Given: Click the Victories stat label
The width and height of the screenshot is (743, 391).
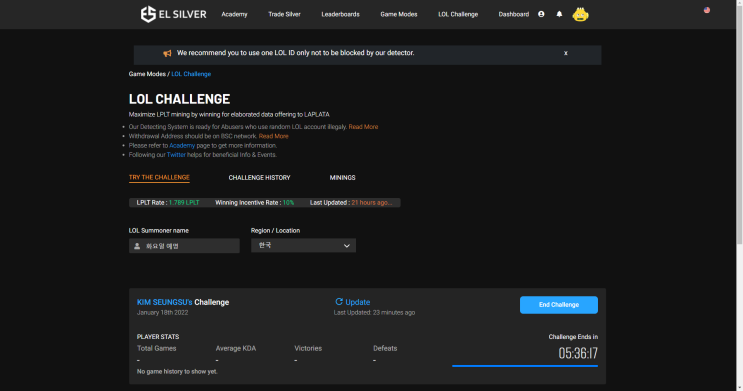Looking at the screenshot, I should (308, 348).
